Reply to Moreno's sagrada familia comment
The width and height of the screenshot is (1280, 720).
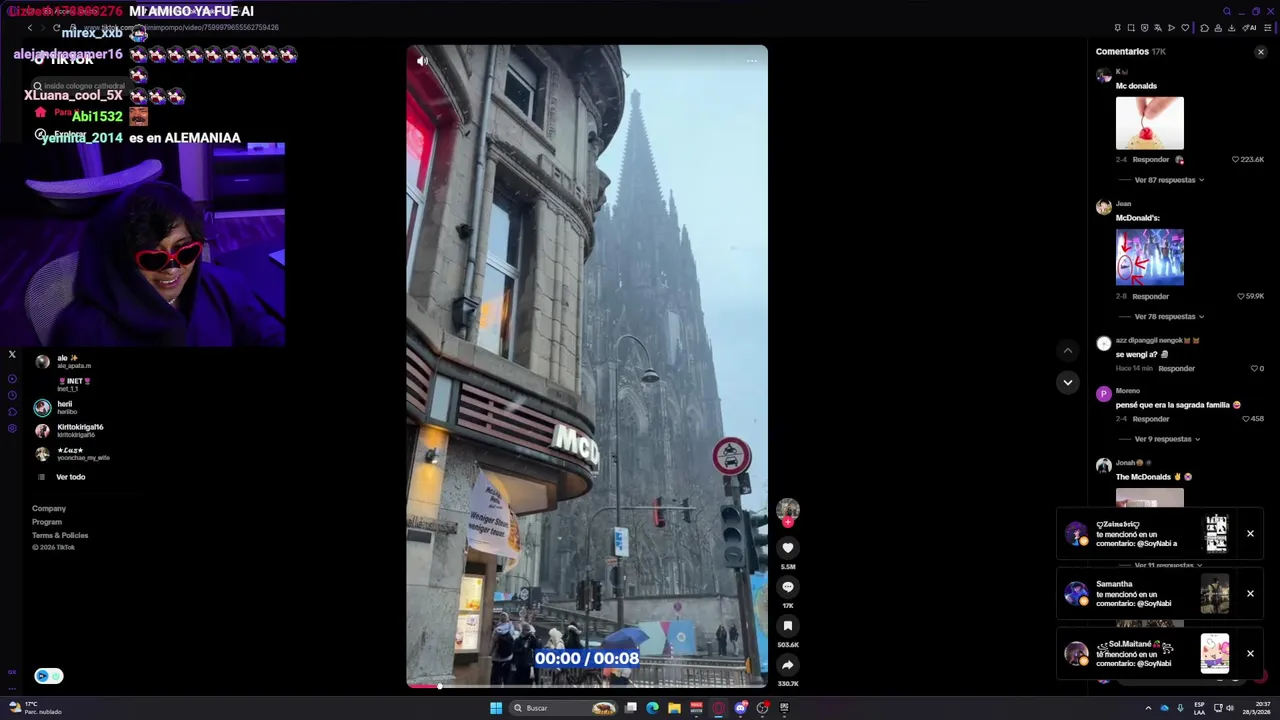[1150, 419]
